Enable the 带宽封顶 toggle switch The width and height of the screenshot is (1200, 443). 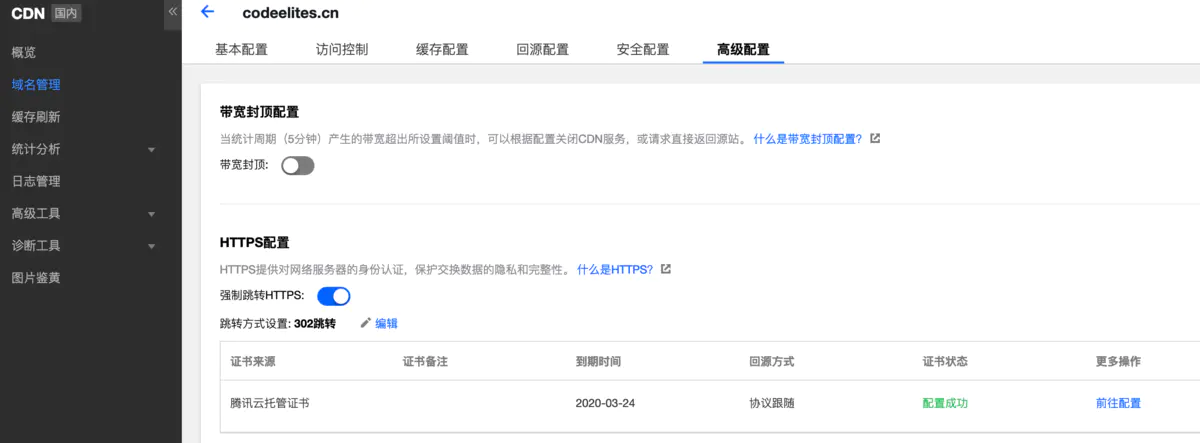point(298,166)
